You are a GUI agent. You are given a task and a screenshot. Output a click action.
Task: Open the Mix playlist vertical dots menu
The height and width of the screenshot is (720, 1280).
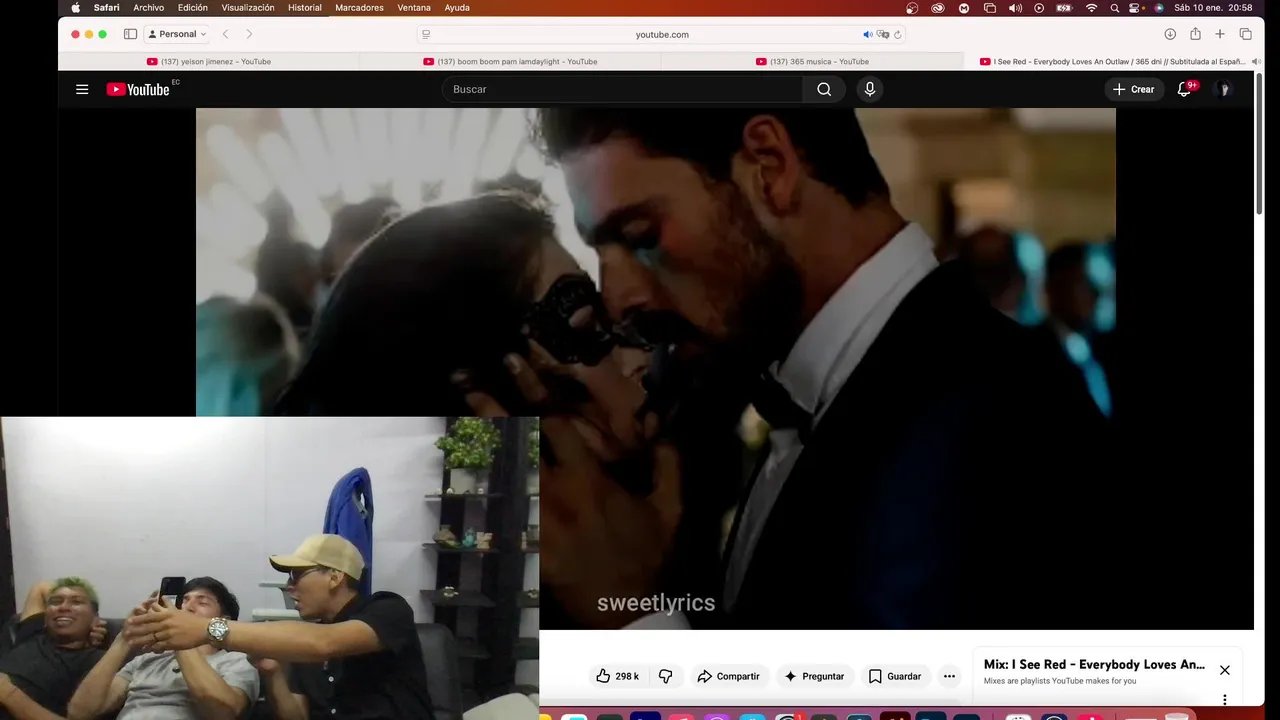click(x=1225, y=700)
